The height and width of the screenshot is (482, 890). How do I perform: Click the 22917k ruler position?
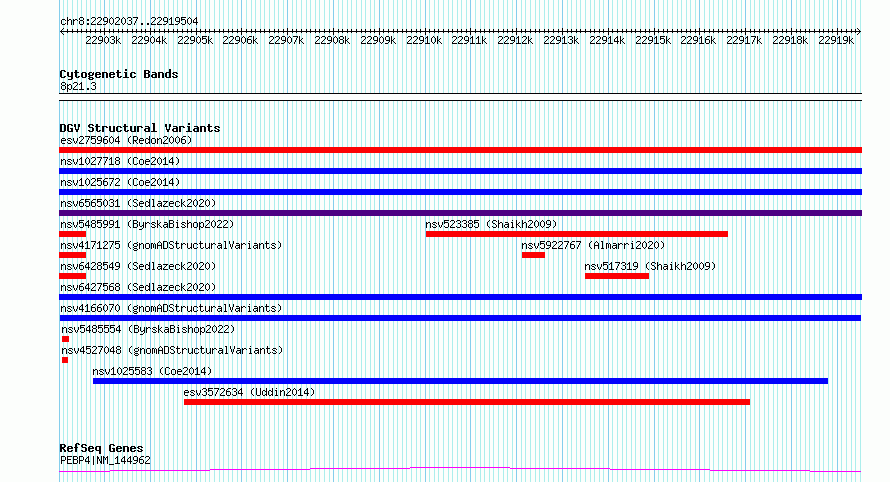click(x=744, y=40)
